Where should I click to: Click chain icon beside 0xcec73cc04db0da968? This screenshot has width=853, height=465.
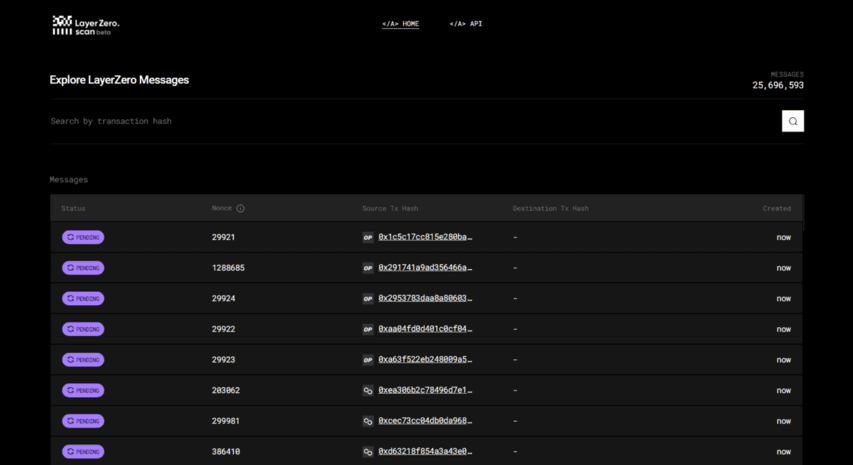368,421
